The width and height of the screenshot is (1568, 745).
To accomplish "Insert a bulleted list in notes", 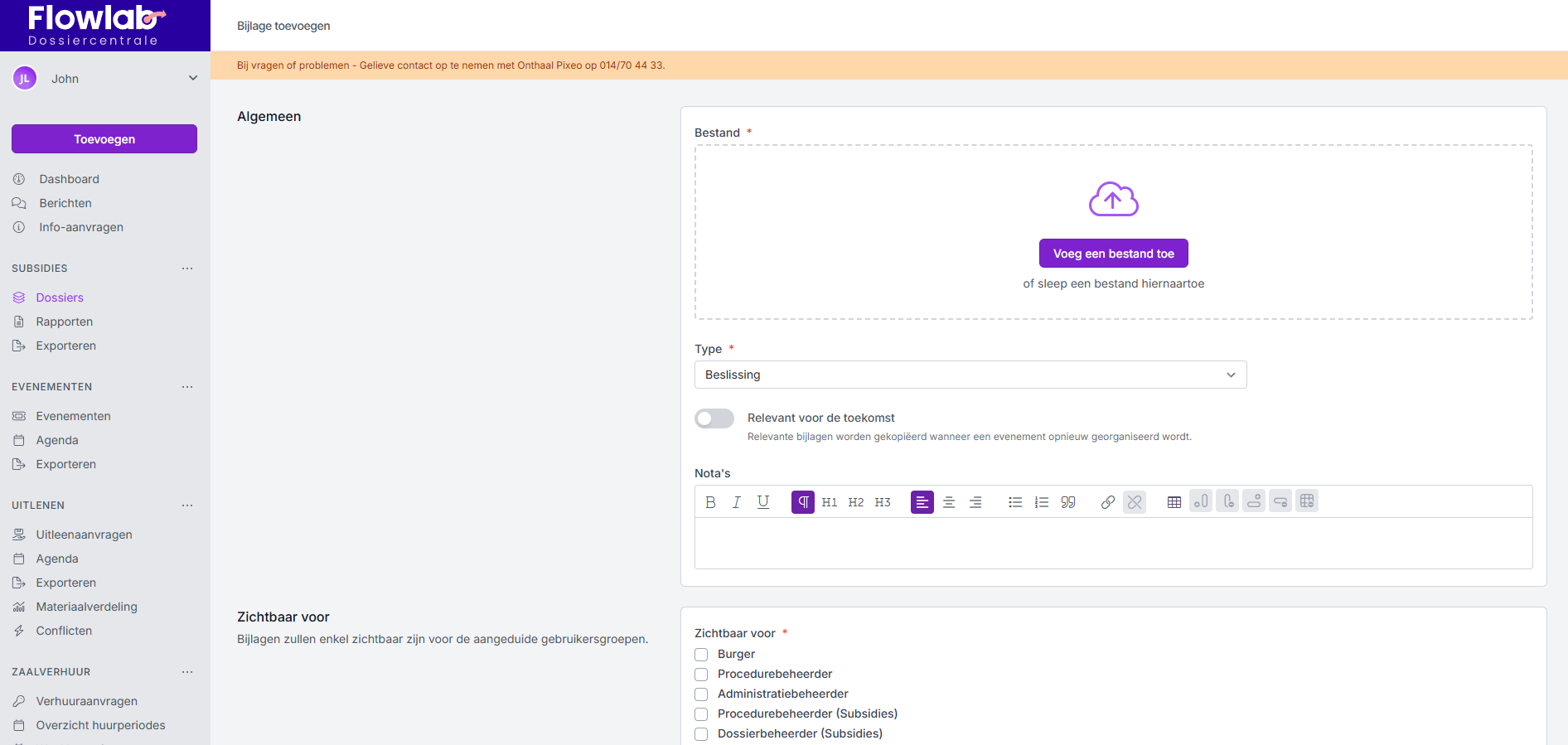I will 1015,502.
